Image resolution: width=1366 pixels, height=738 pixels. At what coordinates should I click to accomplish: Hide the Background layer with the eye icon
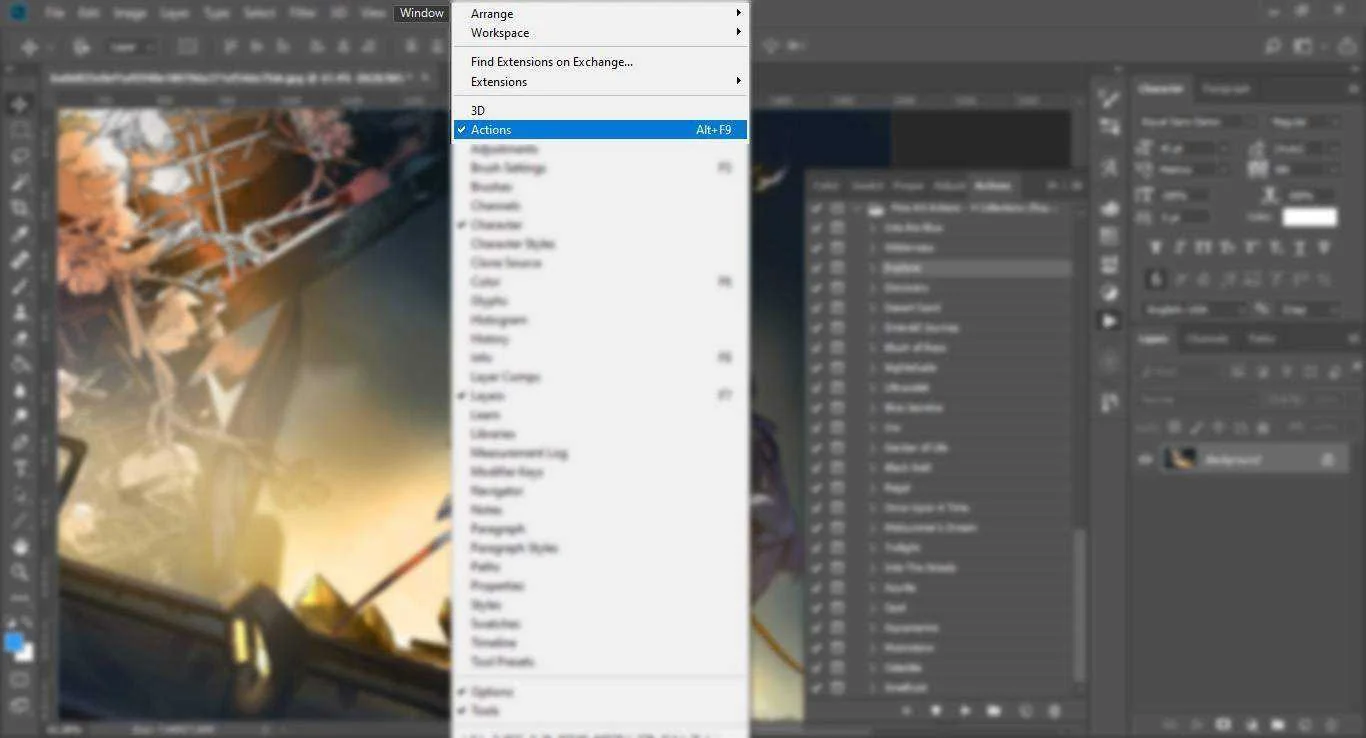coord(1146,460)
